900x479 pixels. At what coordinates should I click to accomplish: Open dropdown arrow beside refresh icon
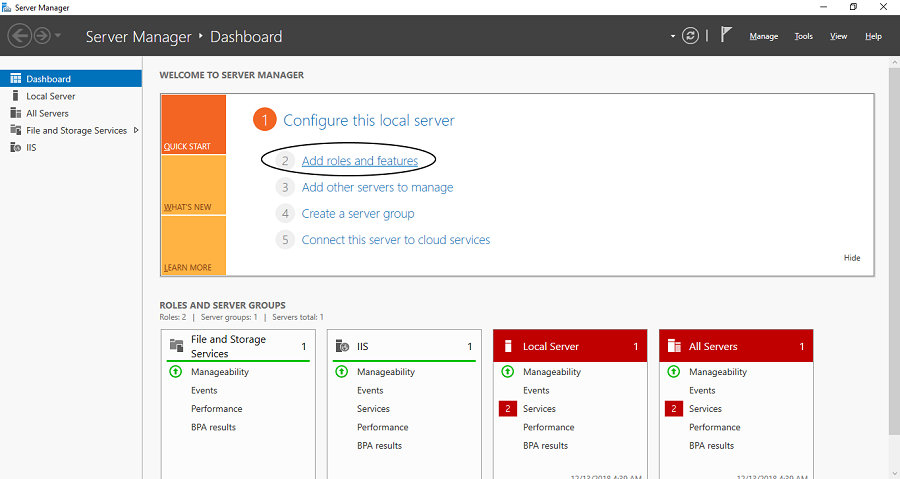673,36
